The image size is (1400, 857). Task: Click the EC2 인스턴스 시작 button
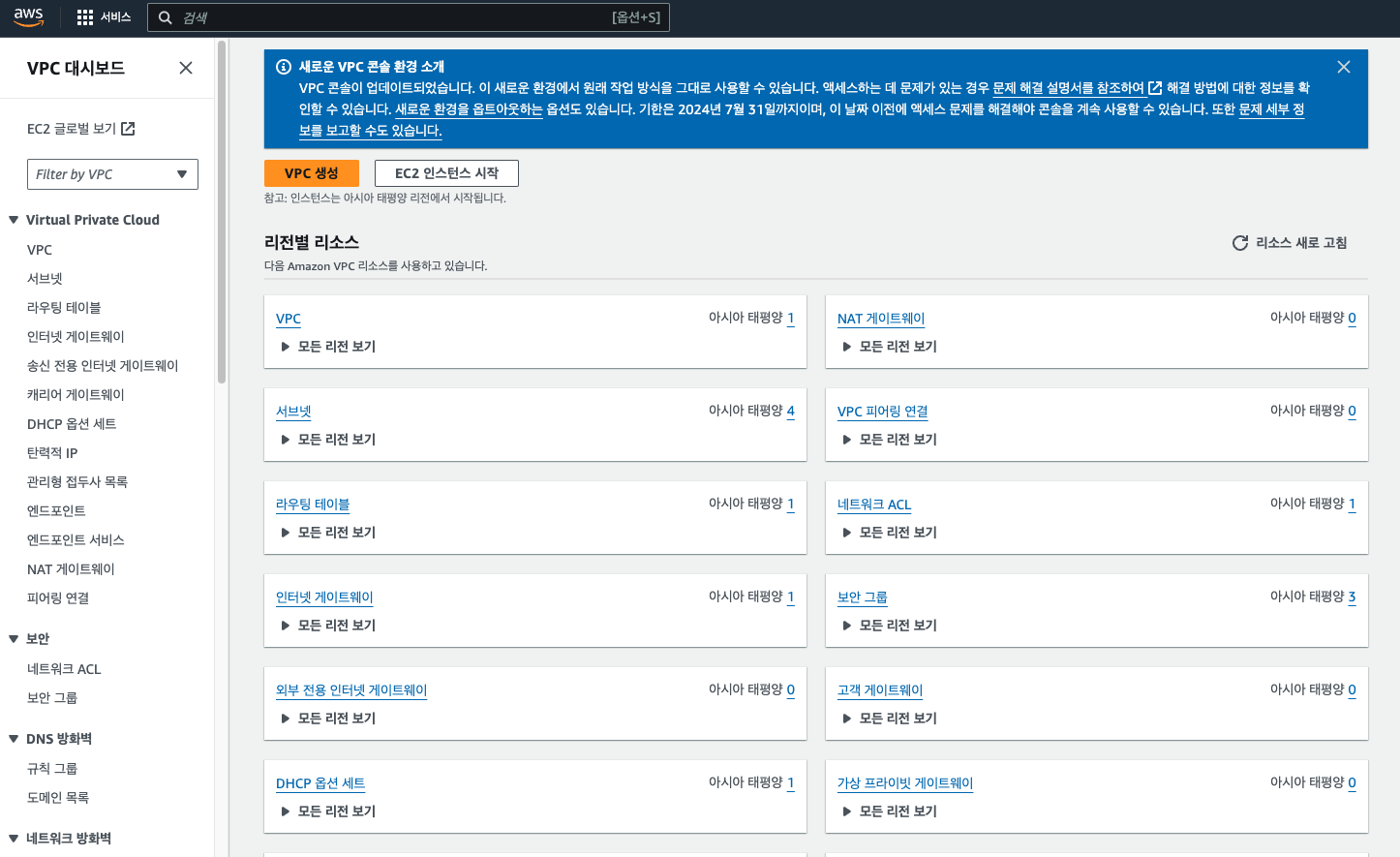(446, 173)
